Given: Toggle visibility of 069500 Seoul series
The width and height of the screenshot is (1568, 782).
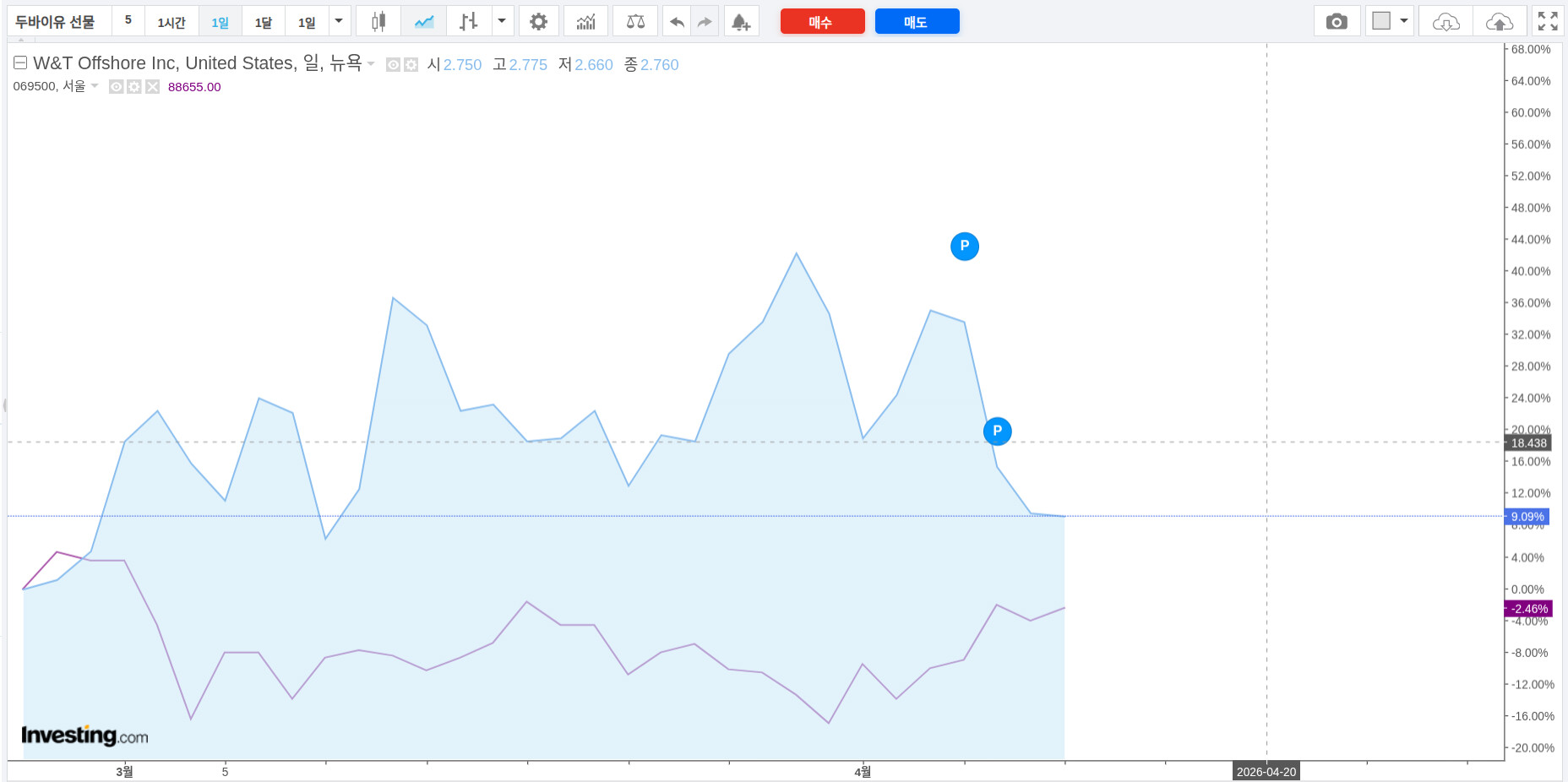Looking at the screenshot, I should 117,87.
